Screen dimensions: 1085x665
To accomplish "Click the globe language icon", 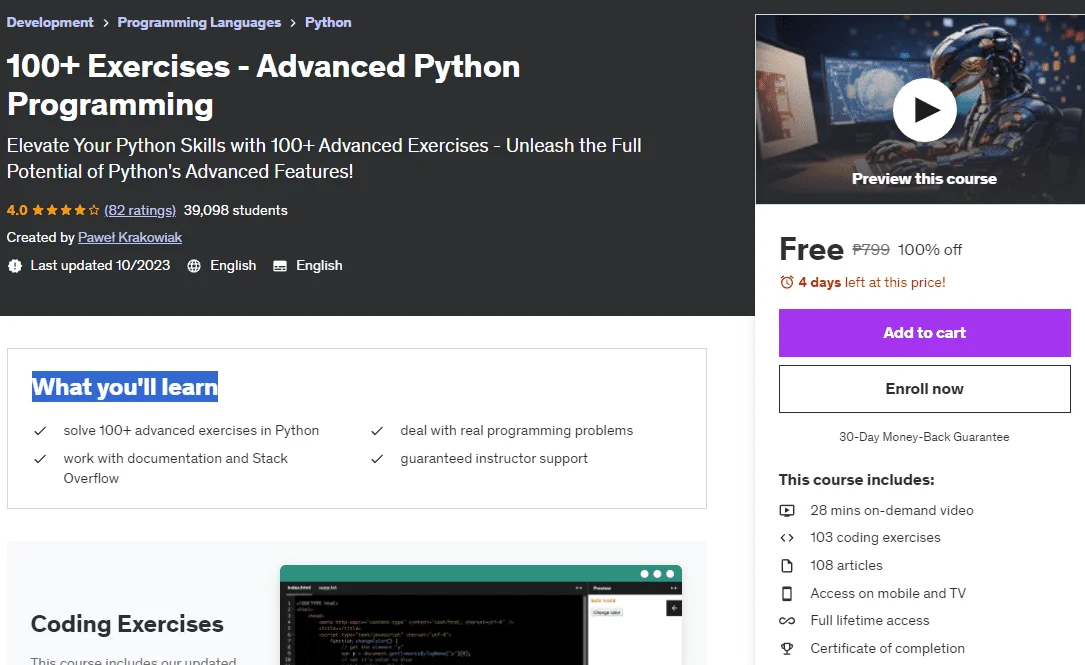I will [x=194, y=266].
